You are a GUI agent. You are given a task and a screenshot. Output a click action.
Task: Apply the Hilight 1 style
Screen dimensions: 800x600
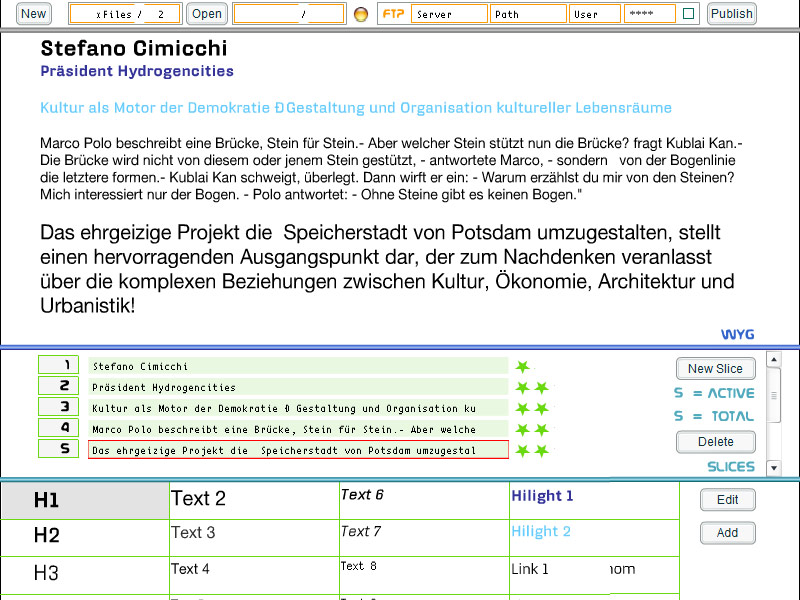pyautogui.click(x=594, y=501)
